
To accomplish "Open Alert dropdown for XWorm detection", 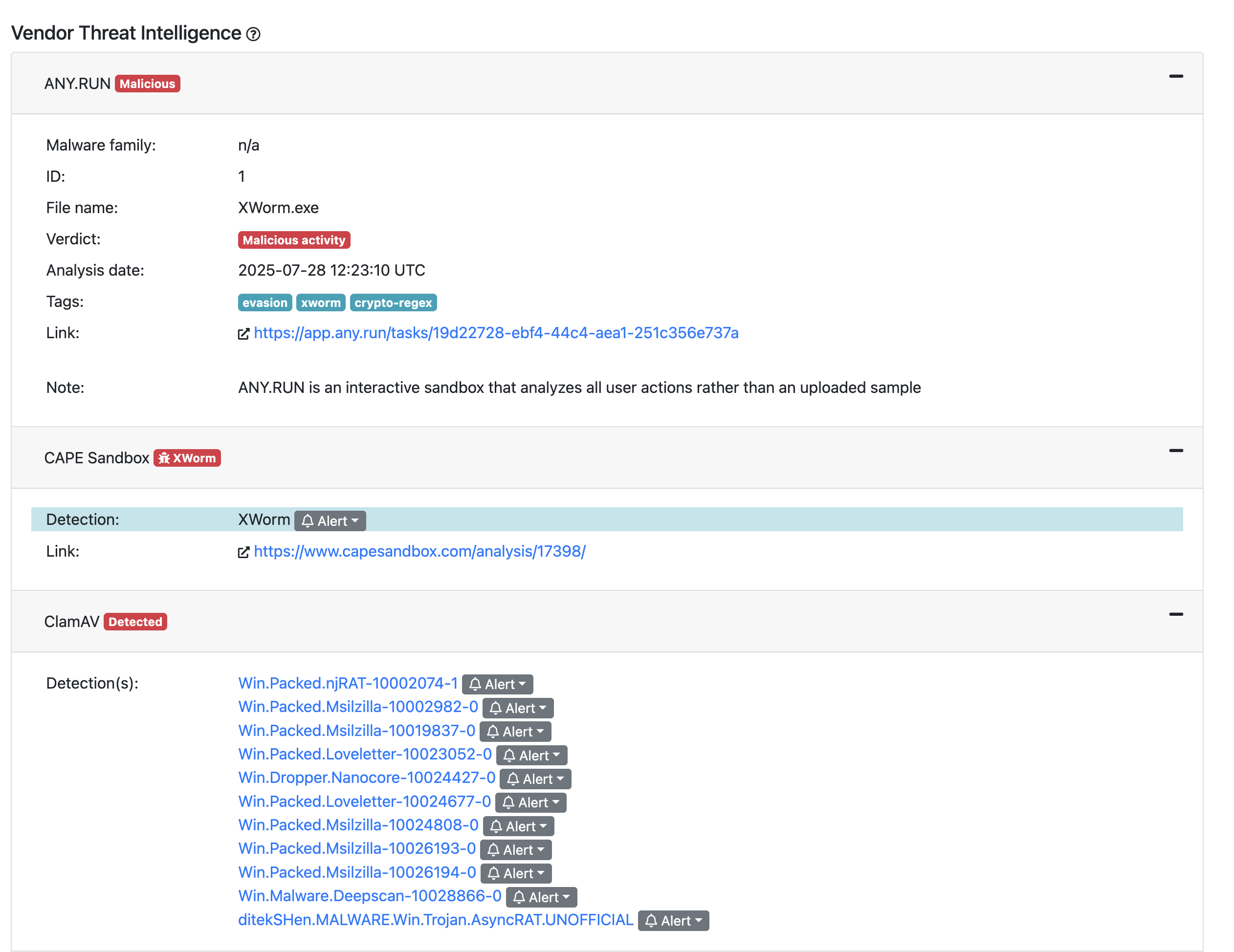I will click(330, 520).
